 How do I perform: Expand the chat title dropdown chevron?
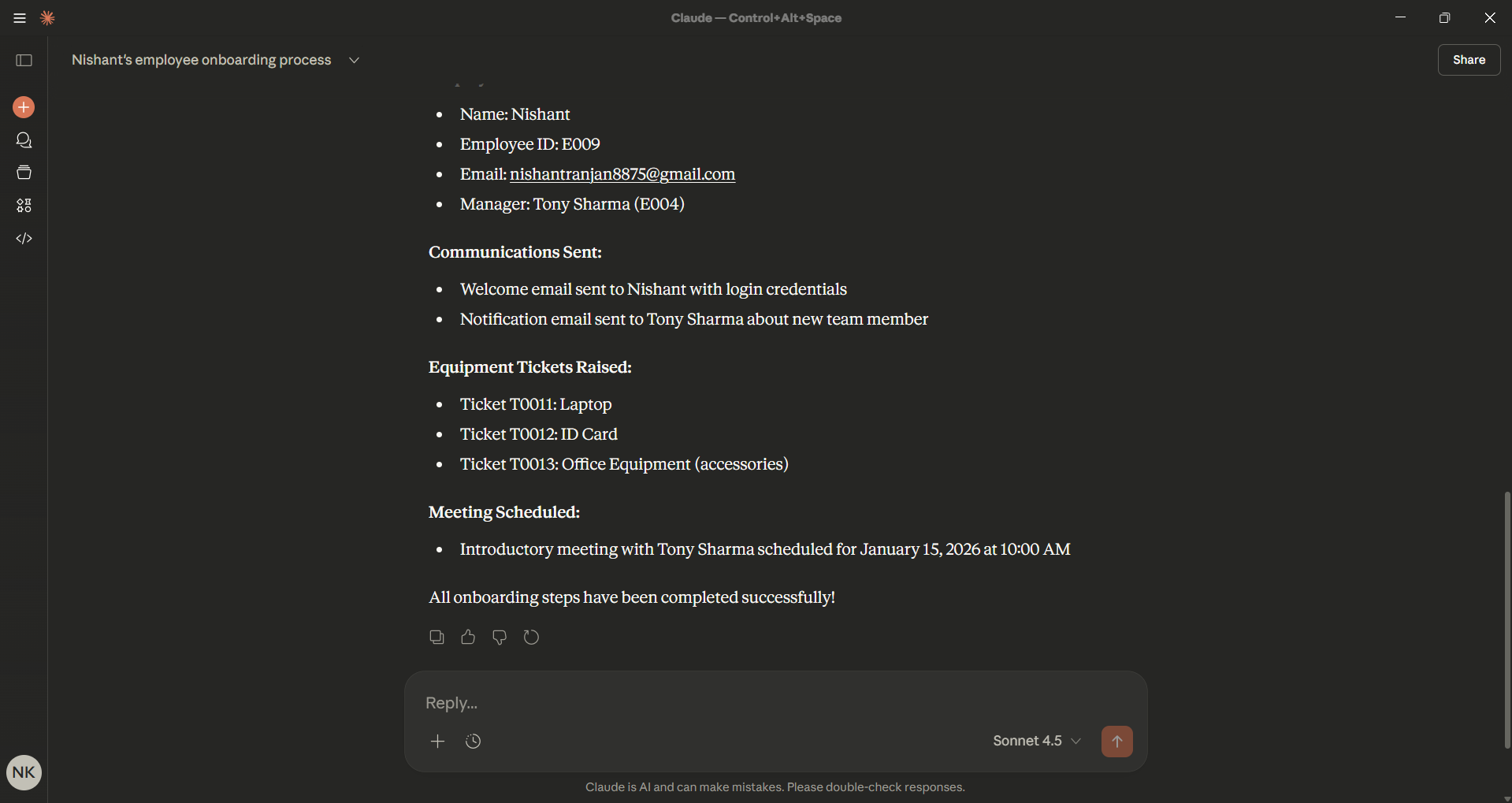tap(355, 61)
